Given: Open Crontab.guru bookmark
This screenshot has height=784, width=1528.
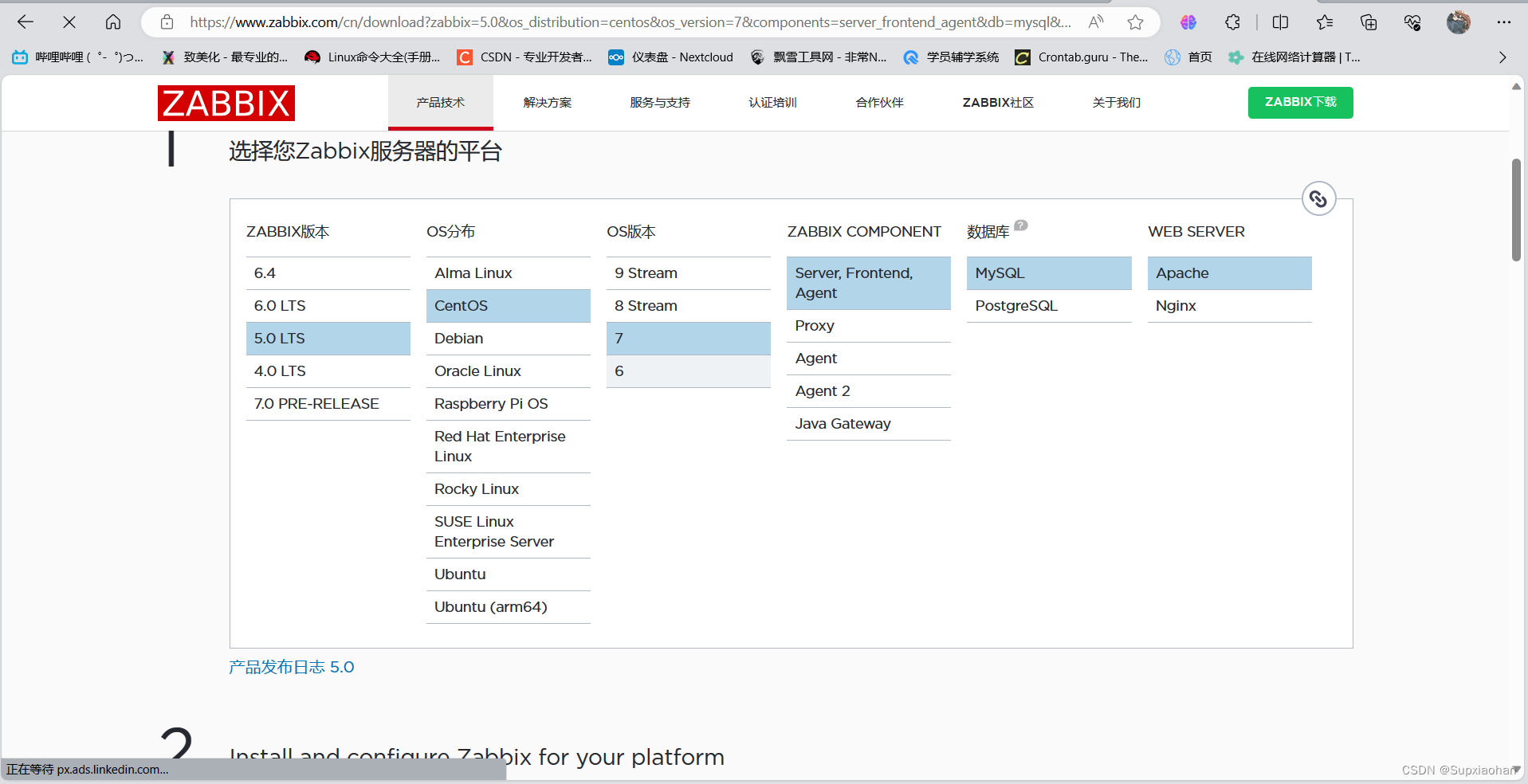Looking at the screenshot, I should (1082, 57).
